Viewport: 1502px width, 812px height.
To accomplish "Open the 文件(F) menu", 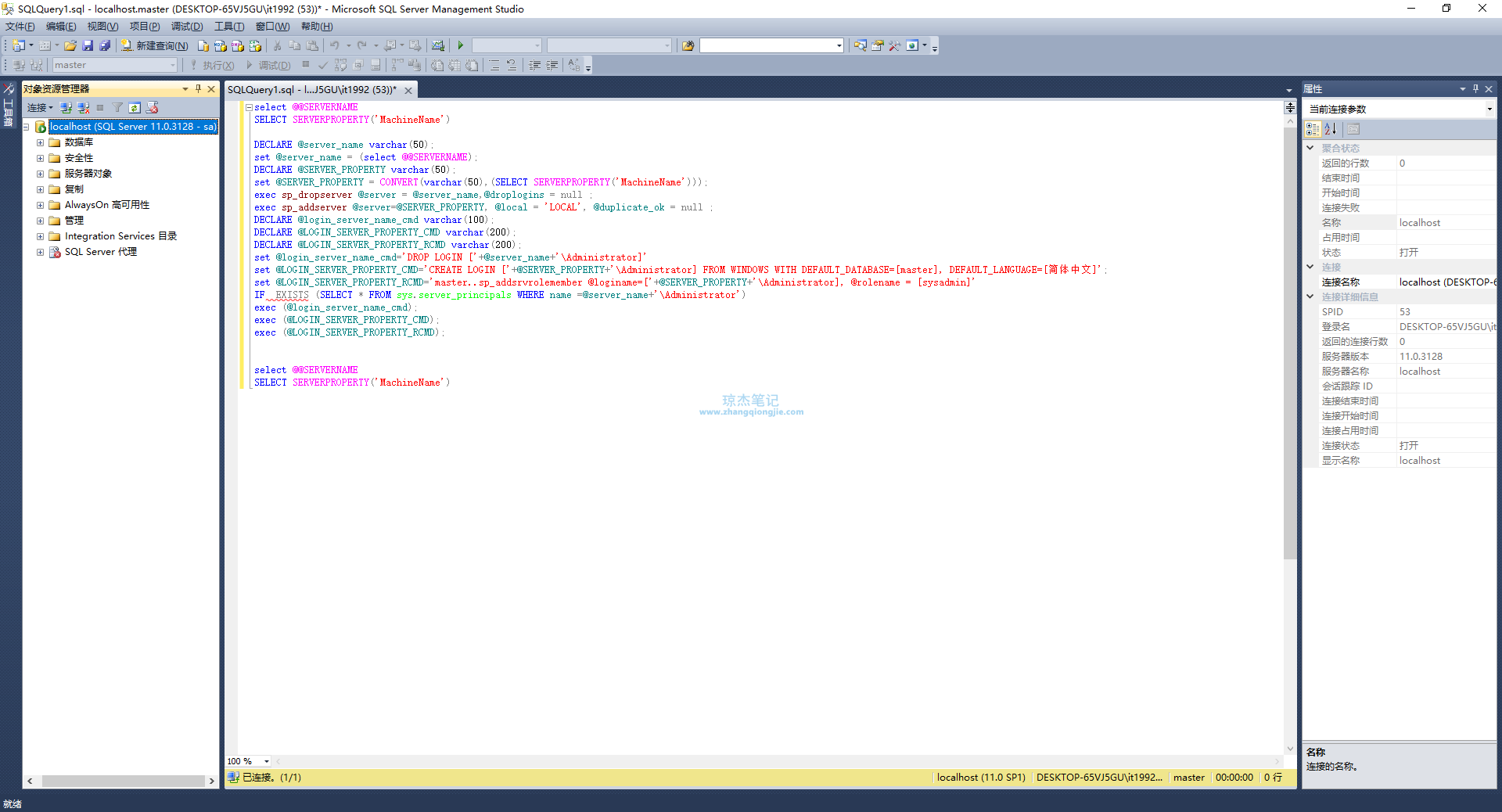I will [x=20, y=27].
